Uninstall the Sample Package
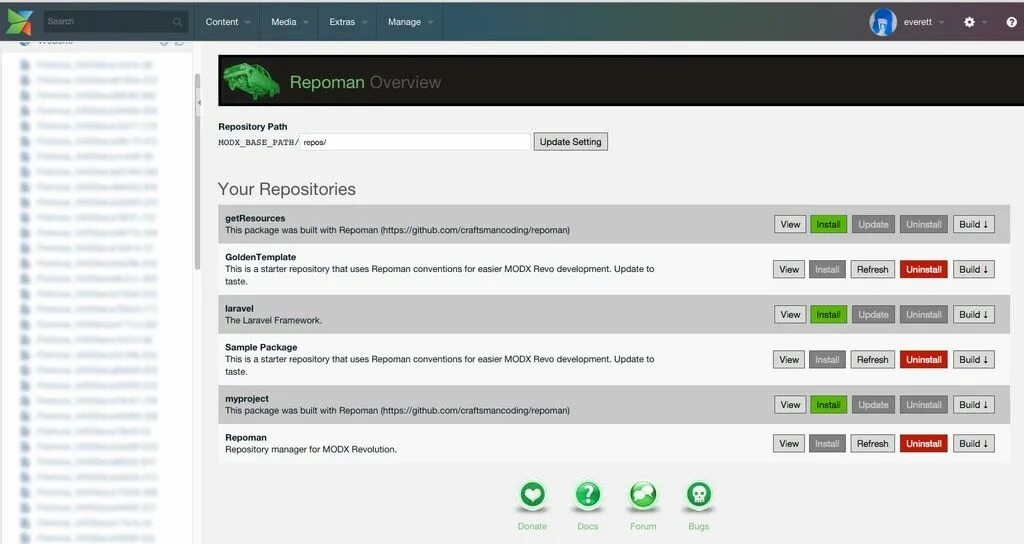Viewport: 1024px width, 544px height. click(923, 359)
